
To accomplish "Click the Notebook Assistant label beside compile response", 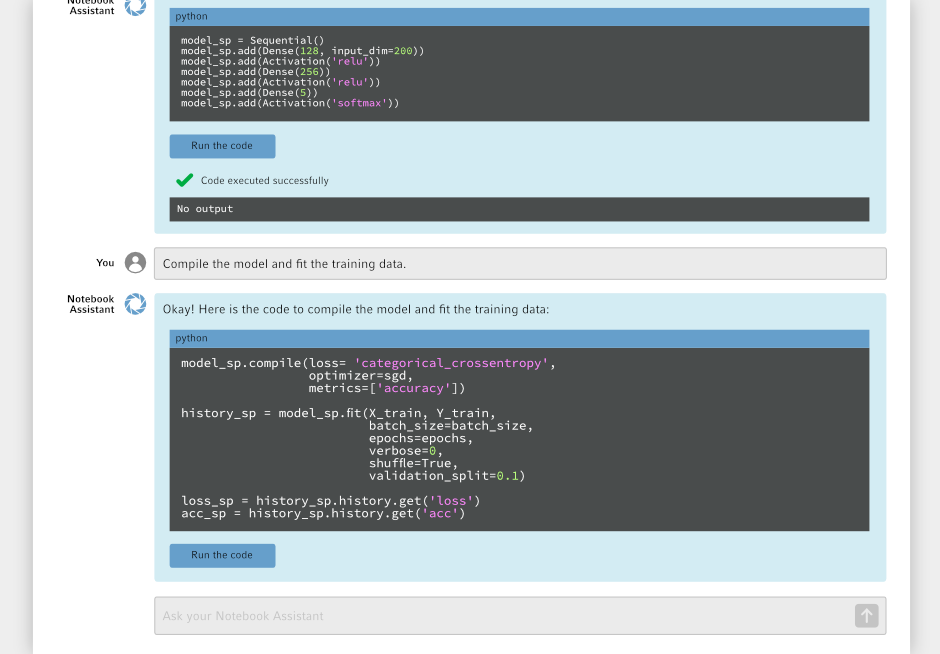I will pos(91,304).
